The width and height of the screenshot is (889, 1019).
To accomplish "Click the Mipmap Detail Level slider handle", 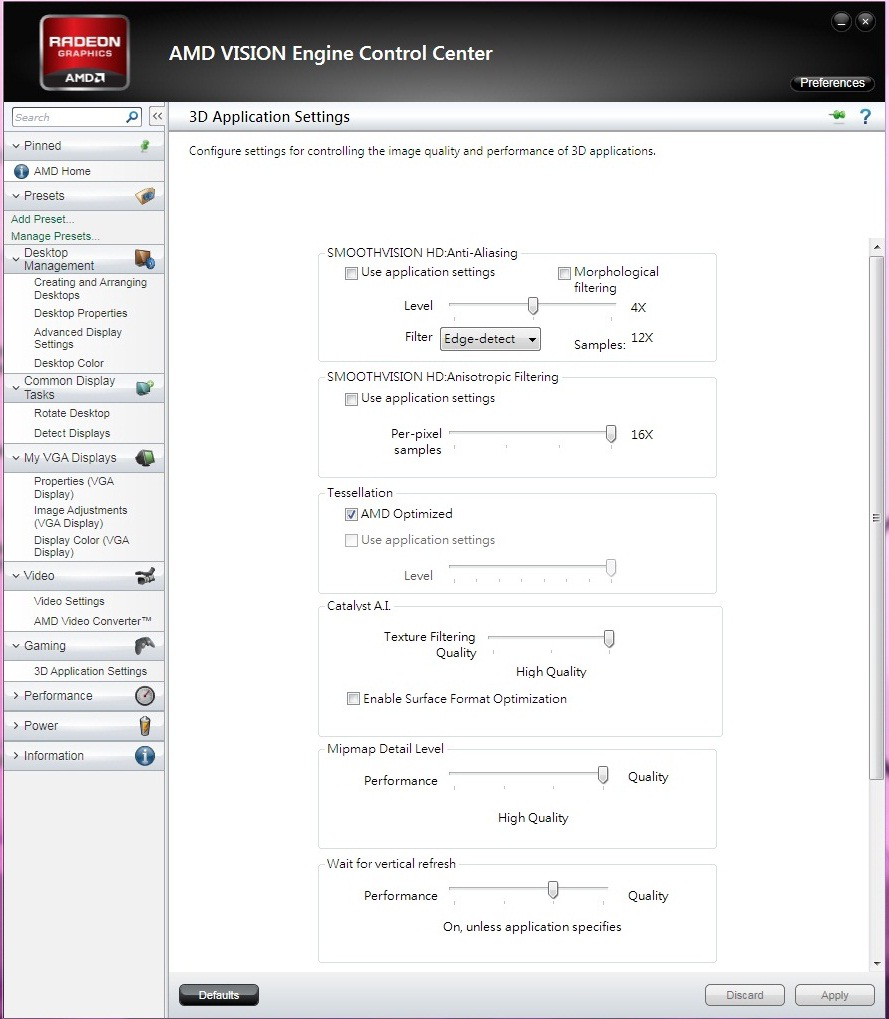I will (x=603, y=775).
